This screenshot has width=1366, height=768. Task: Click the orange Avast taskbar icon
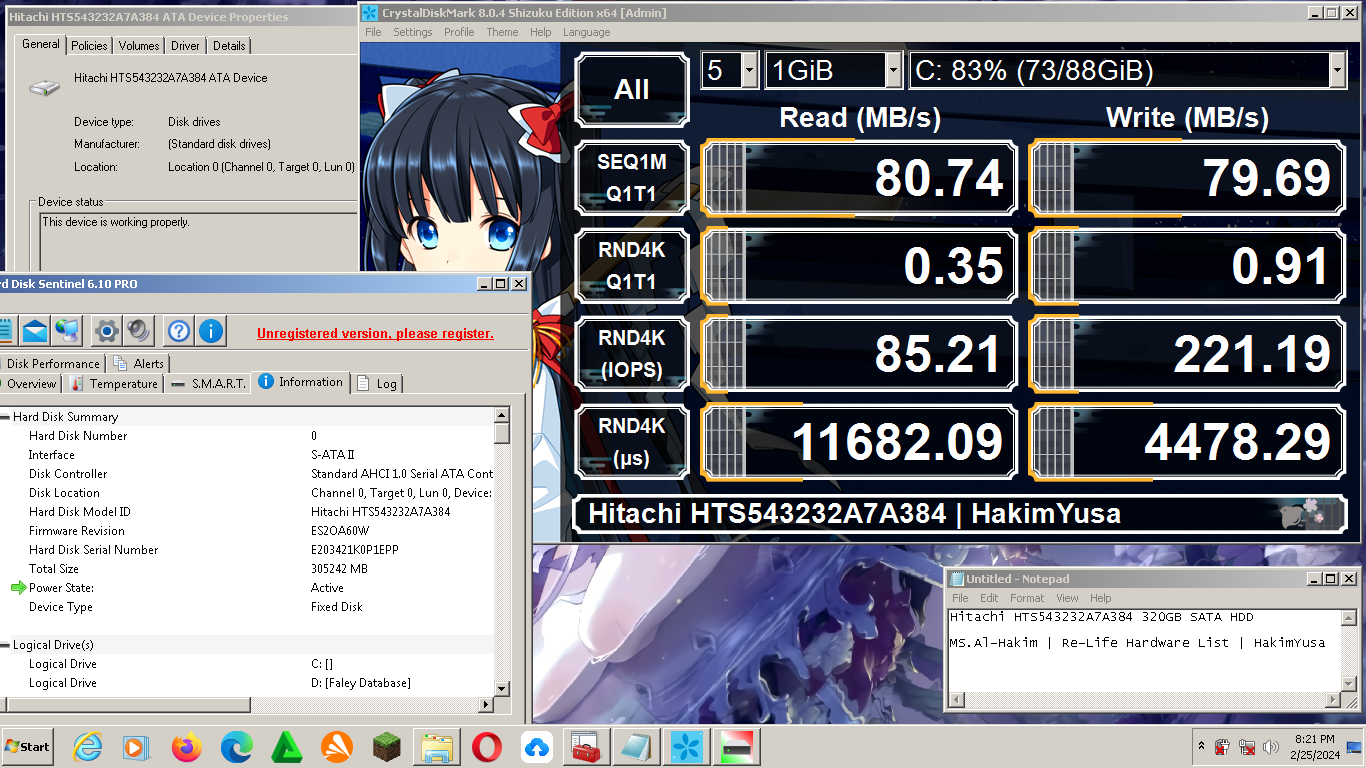click(x=337, y=747)
